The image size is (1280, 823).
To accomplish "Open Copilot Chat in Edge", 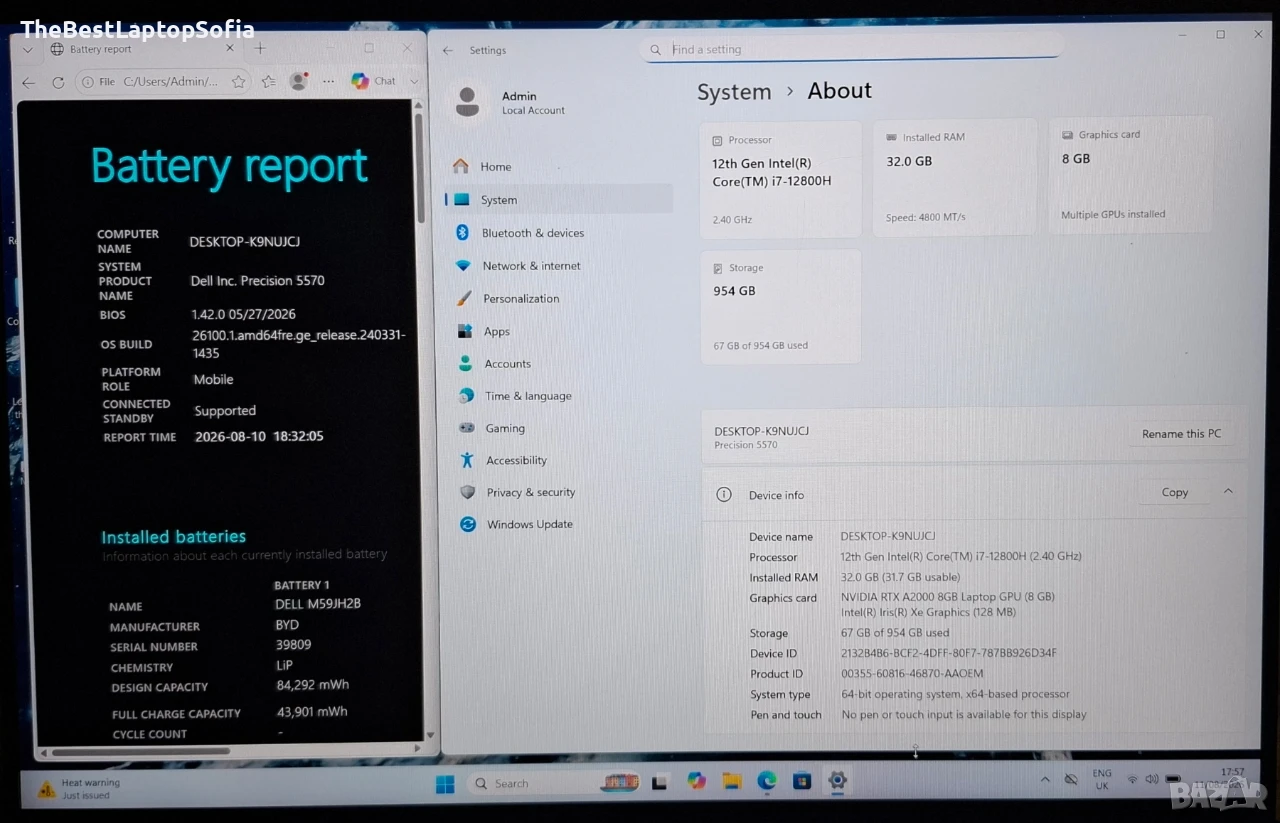I will (374, 81).
